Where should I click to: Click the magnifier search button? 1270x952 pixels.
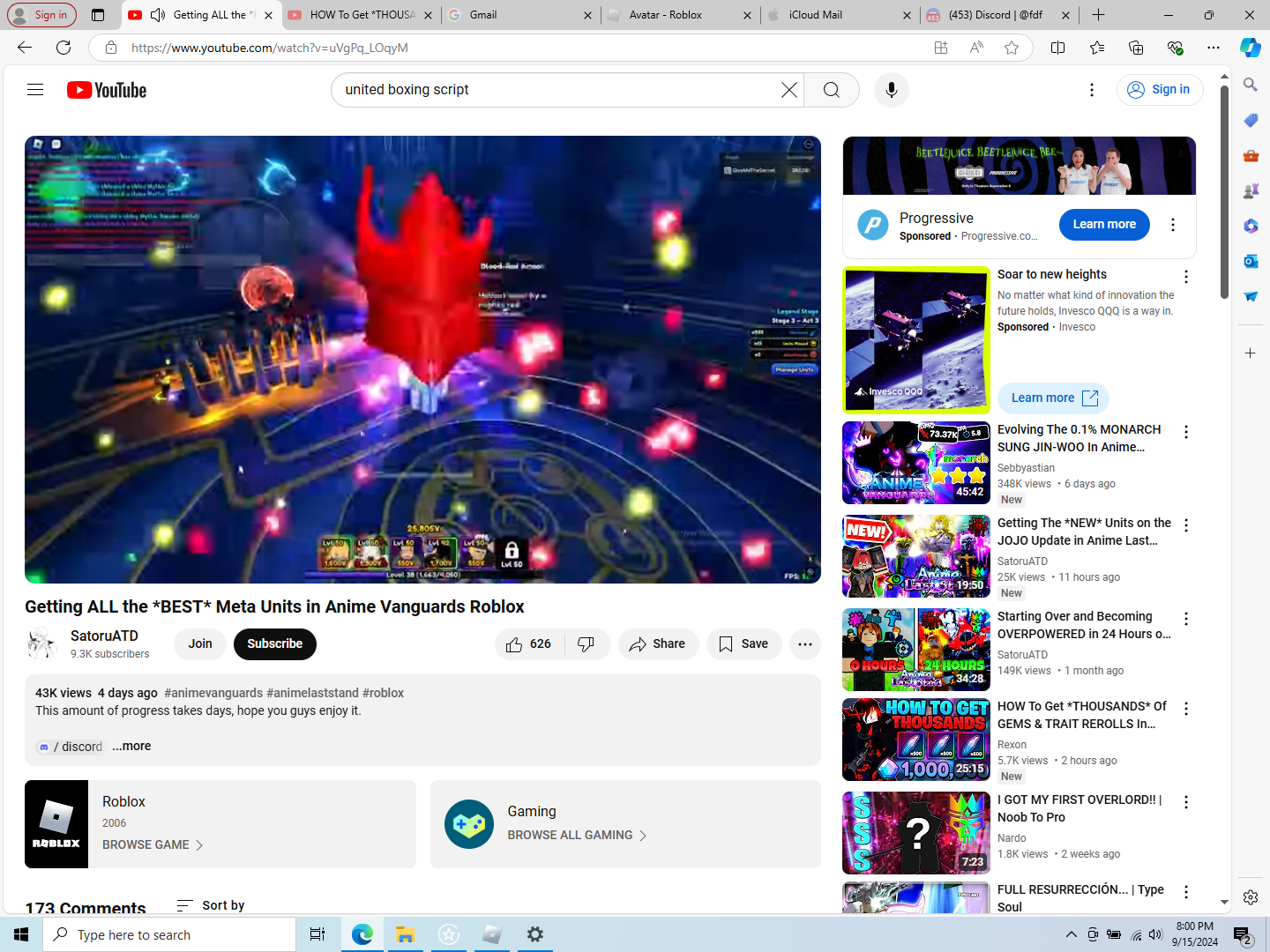pyautogui.click(x=832, y=90)
